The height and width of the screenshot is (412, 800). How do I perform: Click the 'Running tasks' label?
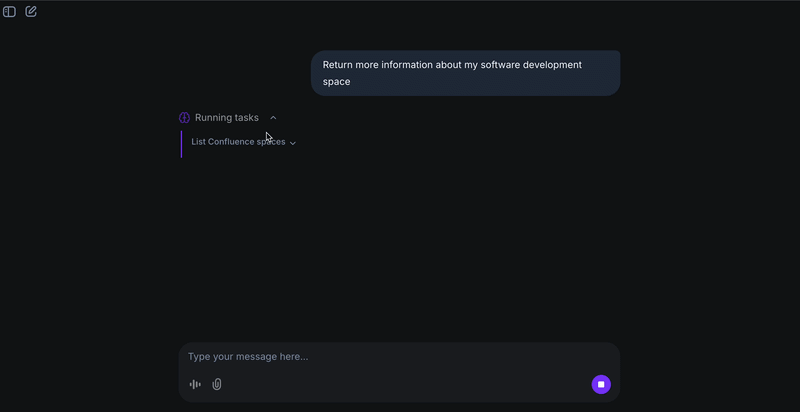click(227, 118)
